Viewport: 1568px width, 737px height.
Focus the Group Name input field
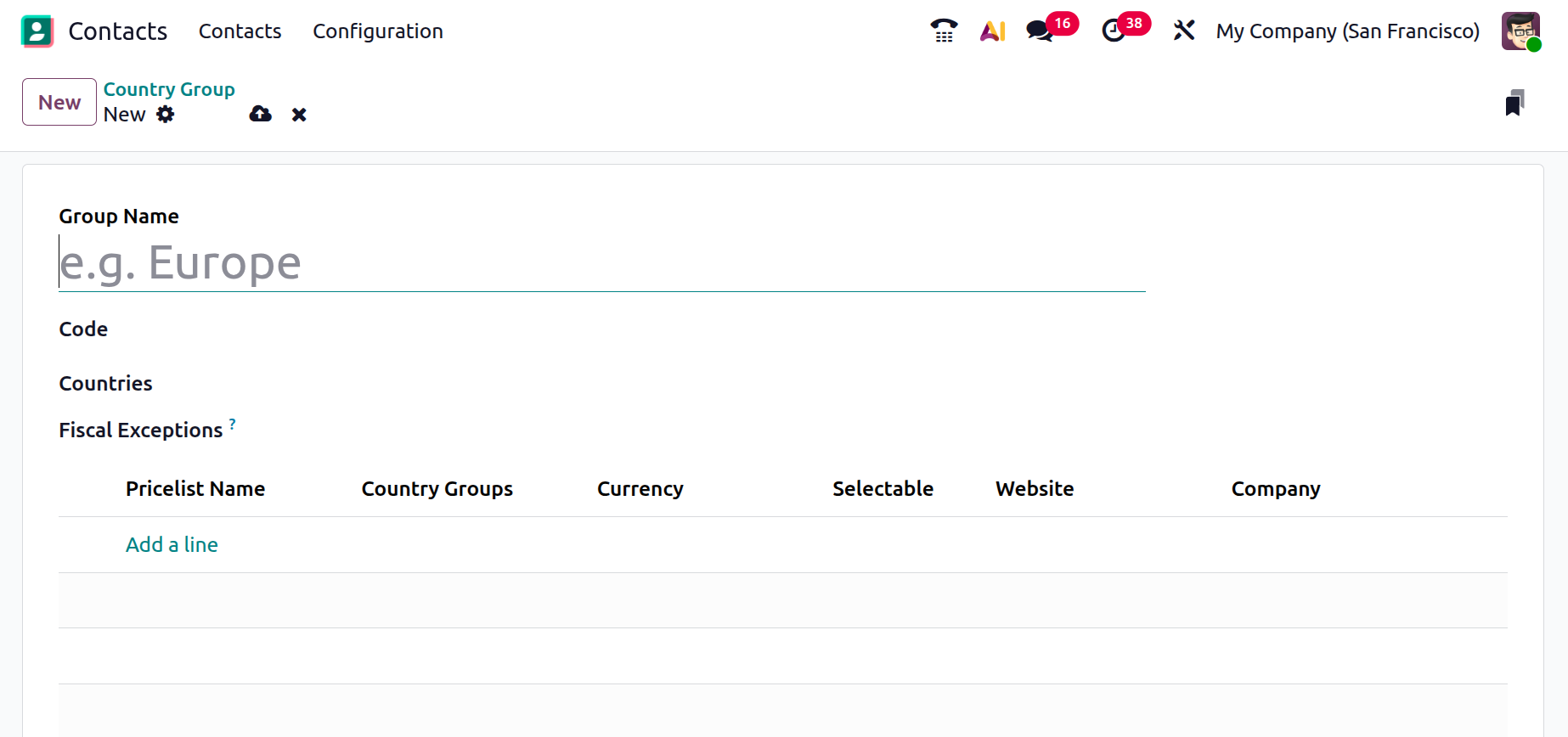601,263
